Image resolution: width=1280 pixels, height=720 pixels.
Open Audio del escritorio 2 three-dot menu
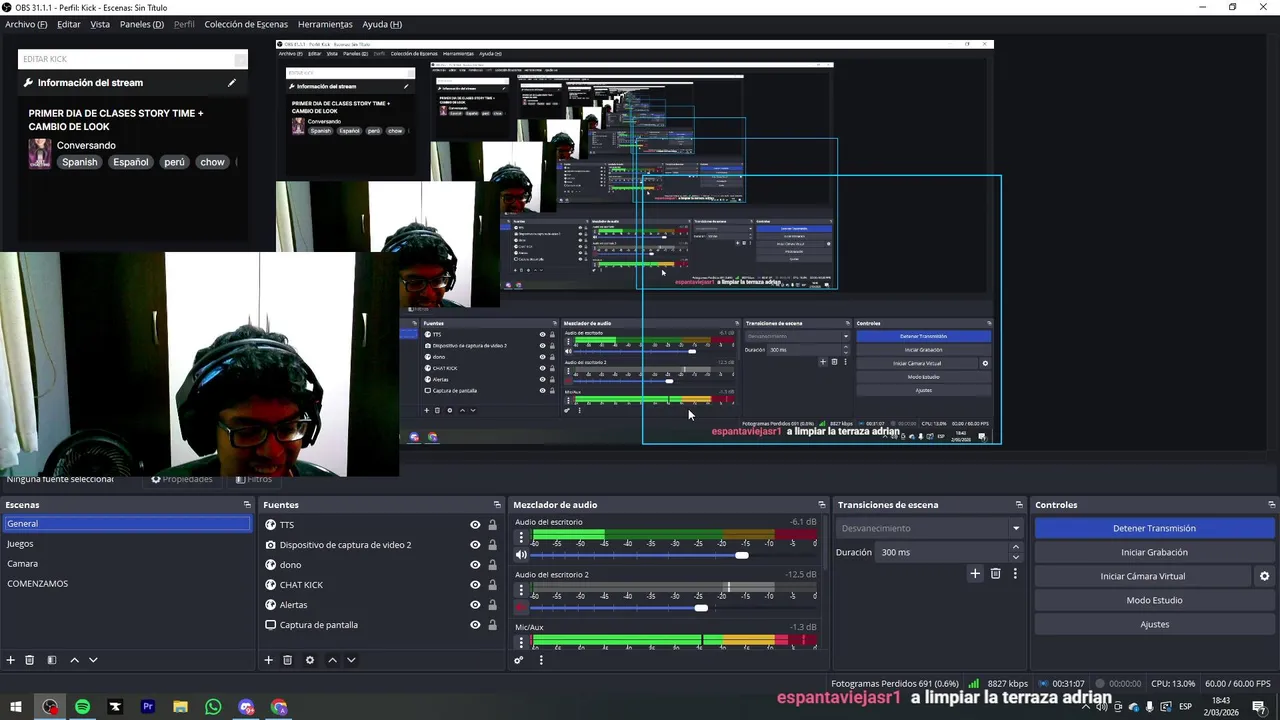click(x=521, y=590)
